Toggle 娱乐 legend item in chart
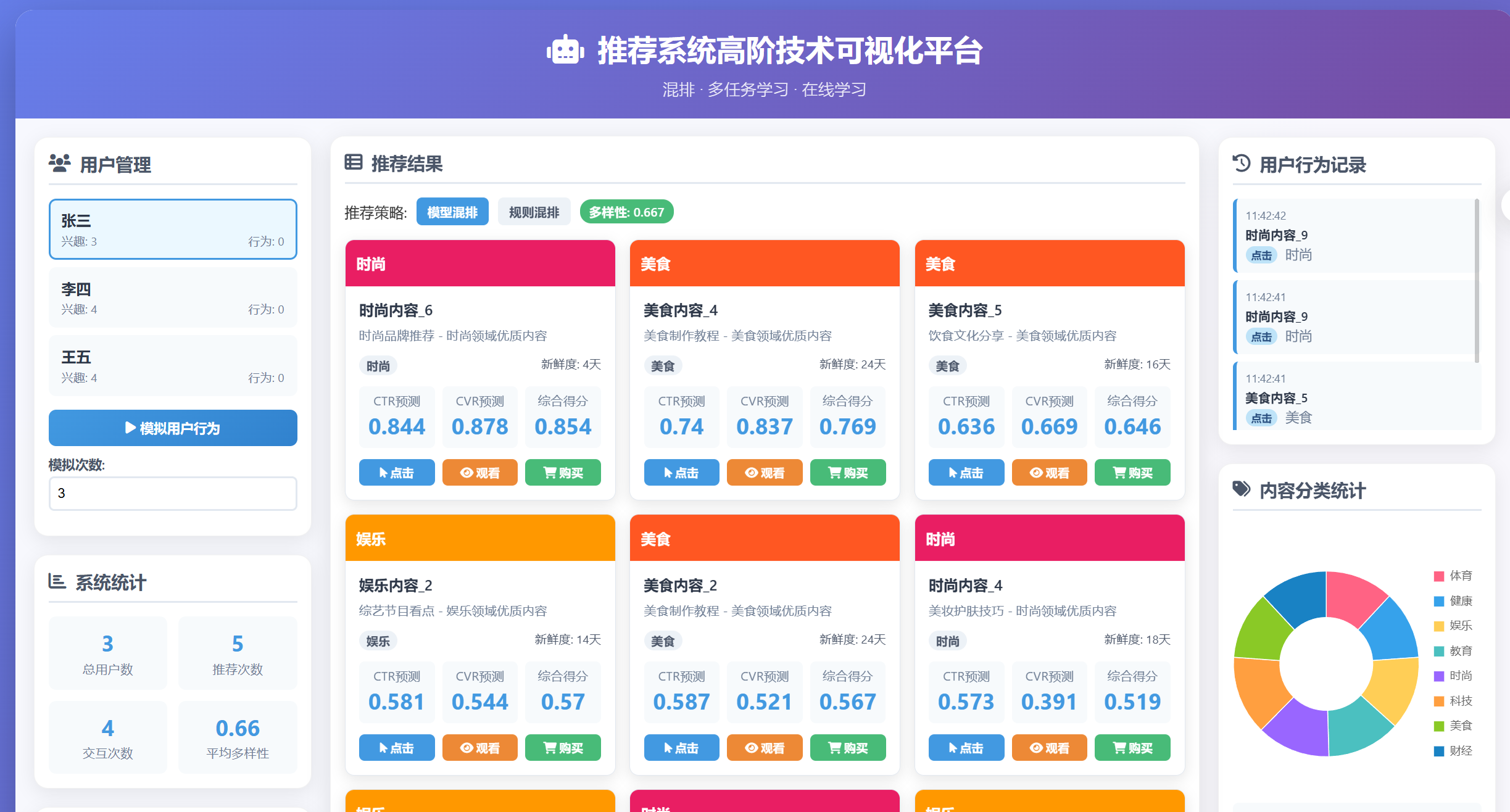 coord(1453,626)
